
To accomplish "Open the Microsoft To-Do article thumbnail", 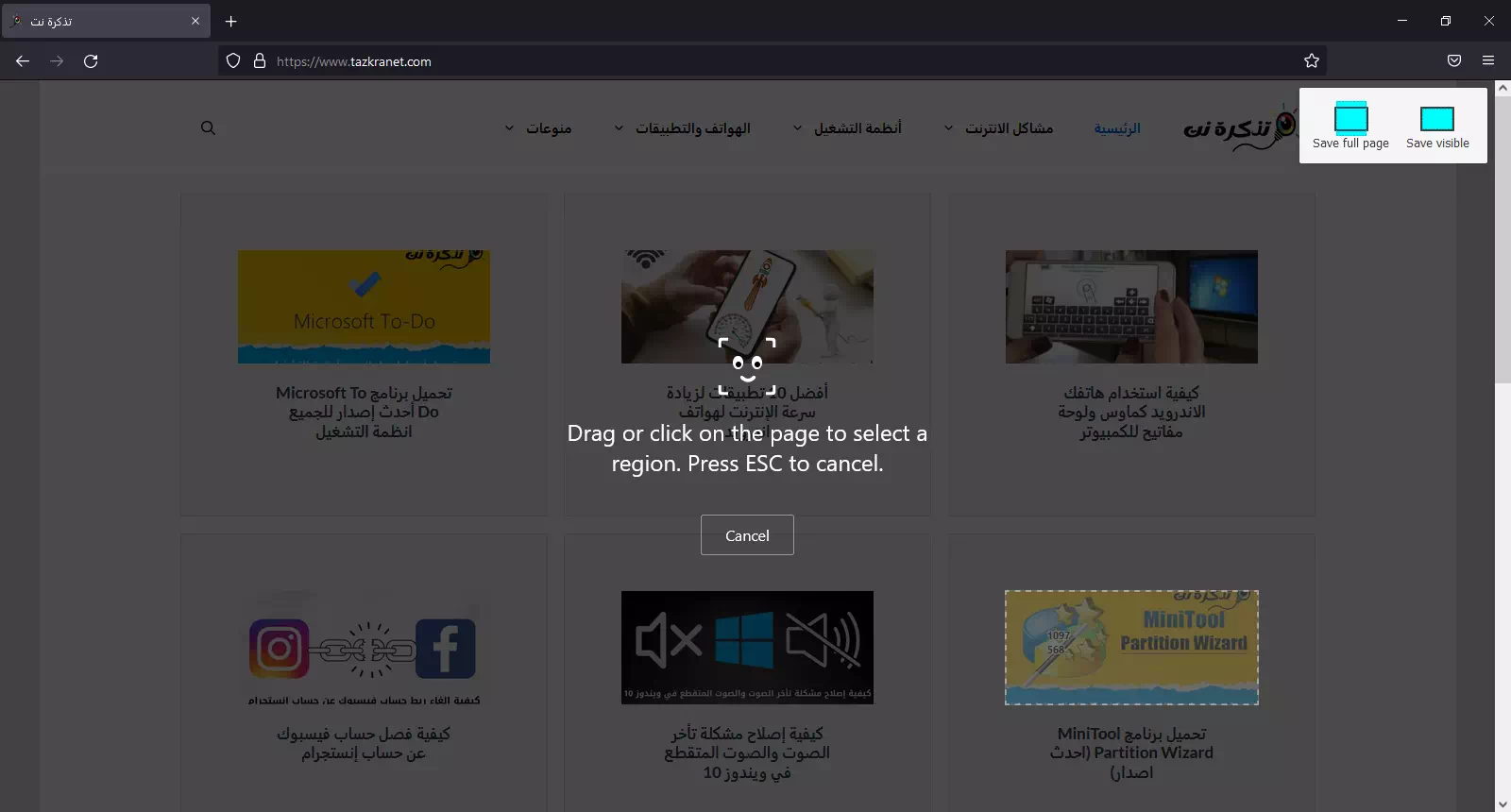I will (x=364, y=307).
